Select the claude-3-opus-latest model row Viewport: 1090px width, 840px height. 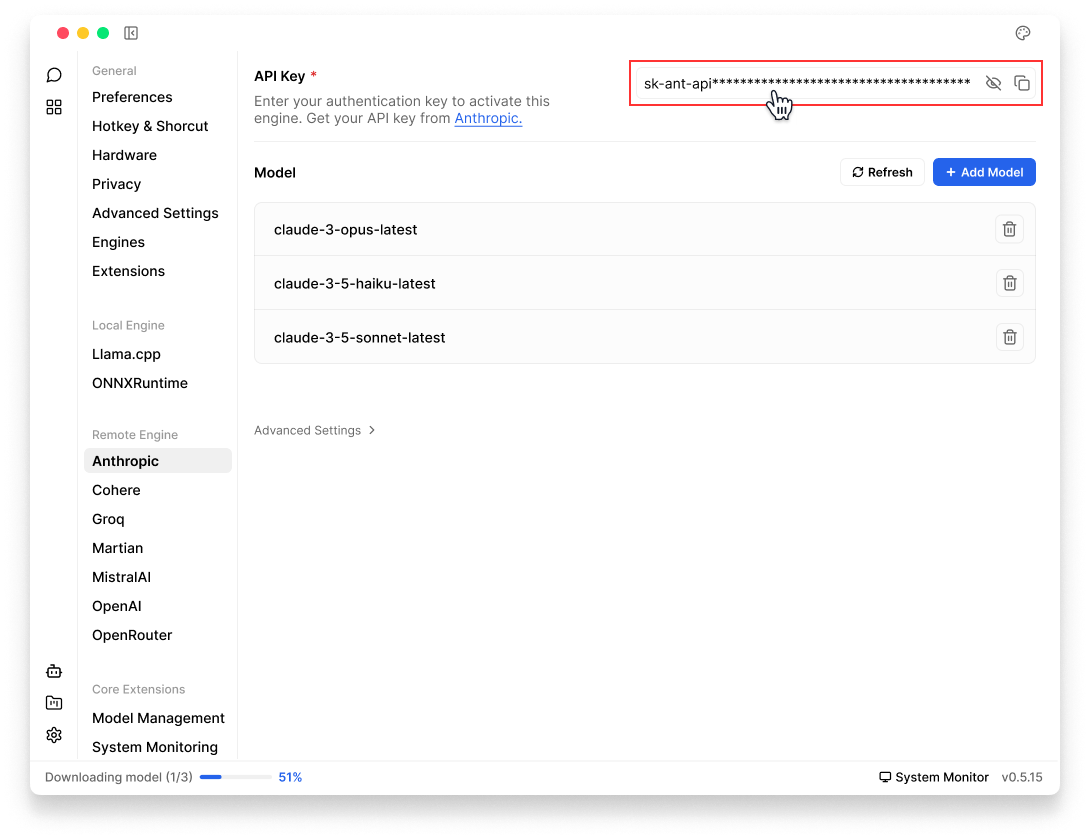pyautogui.click(x=645, y=229)
